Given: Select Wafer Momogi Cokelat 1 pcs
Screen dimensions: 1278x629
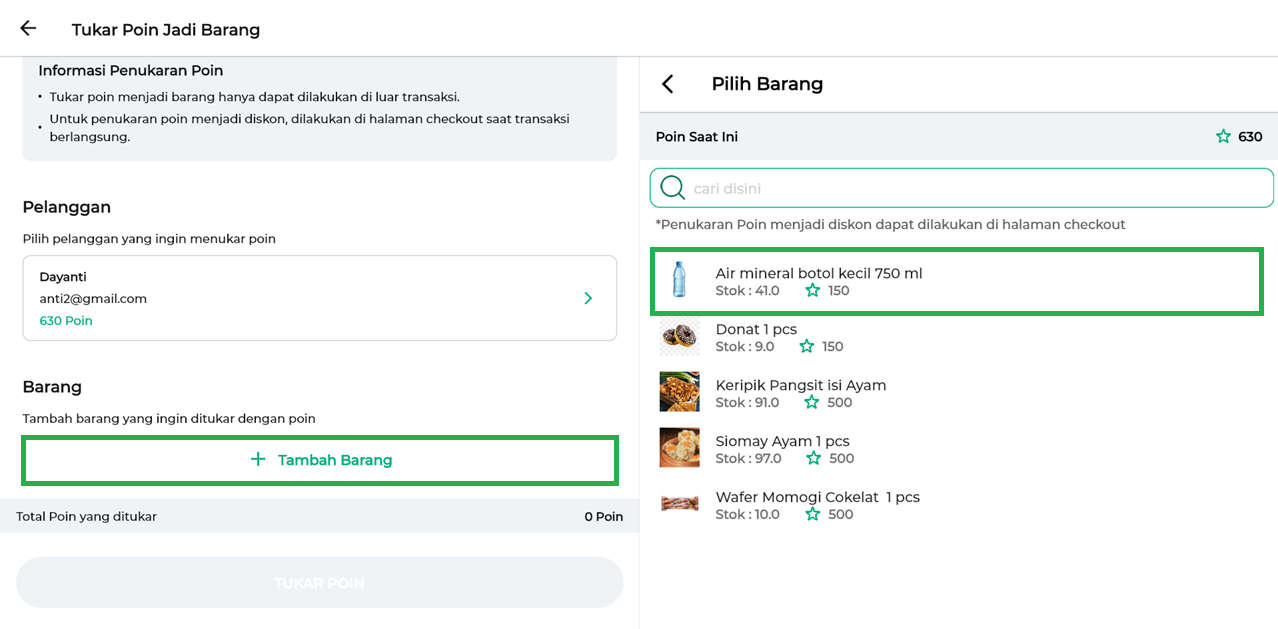Looking at the screenshot, I should click(817, 498).
